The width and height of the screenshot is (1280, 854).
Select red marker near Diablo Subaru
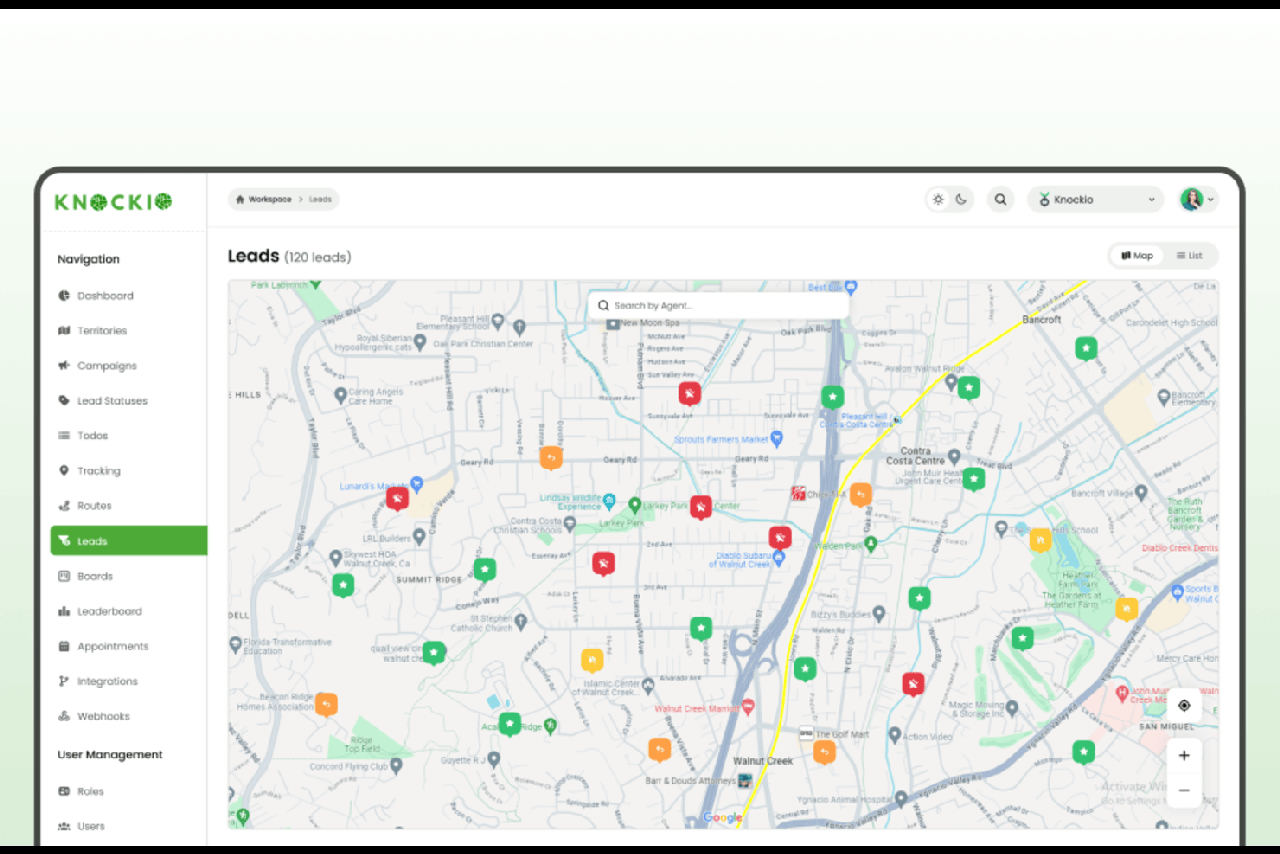(x=780, y=537)
